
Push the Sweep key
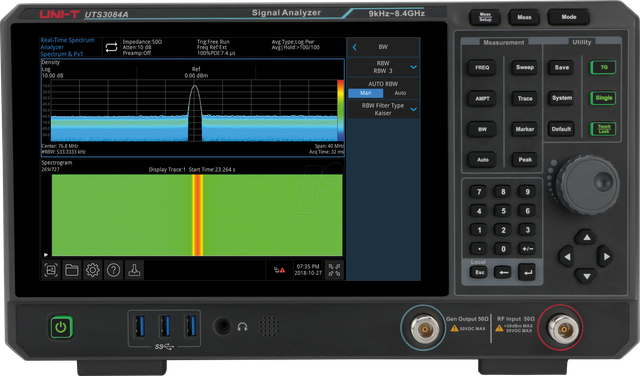525,67
